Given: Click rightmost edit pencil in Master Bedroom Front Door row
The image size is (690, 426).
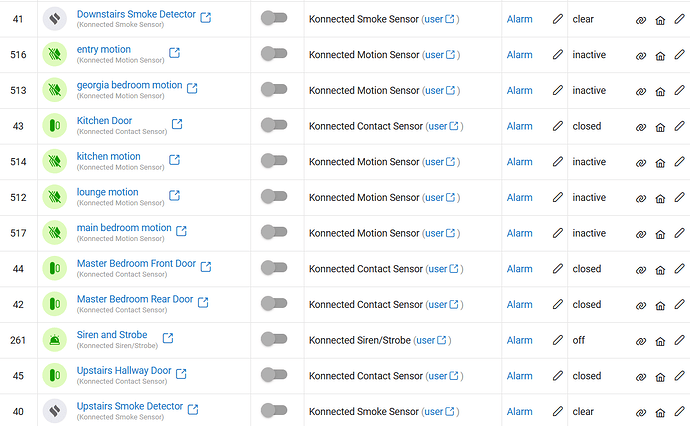Looking at the screenshot, I should [679, 268].
